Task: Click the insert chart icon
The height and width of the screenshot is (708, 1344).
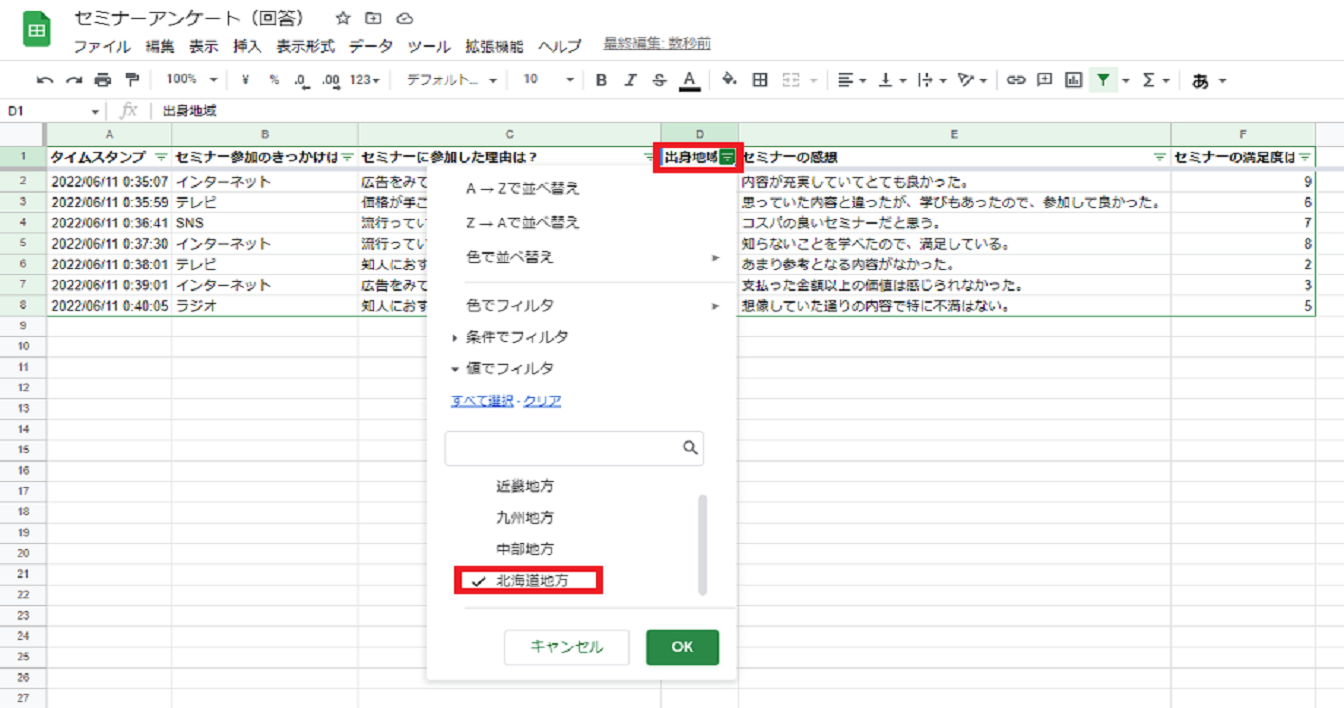Action: (x=1074, y=80)
